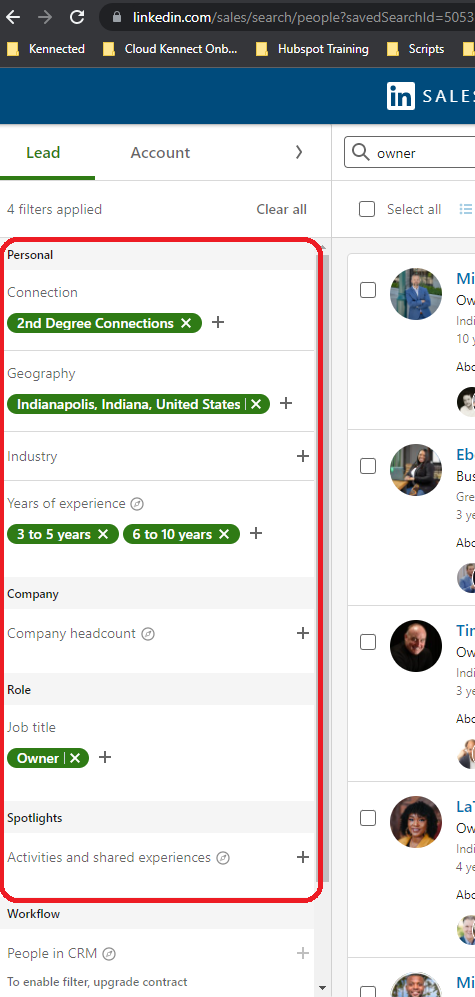Remove the 3 to 5 years filter
Viewport: 475px width, 997px height.
pos(103,534)
